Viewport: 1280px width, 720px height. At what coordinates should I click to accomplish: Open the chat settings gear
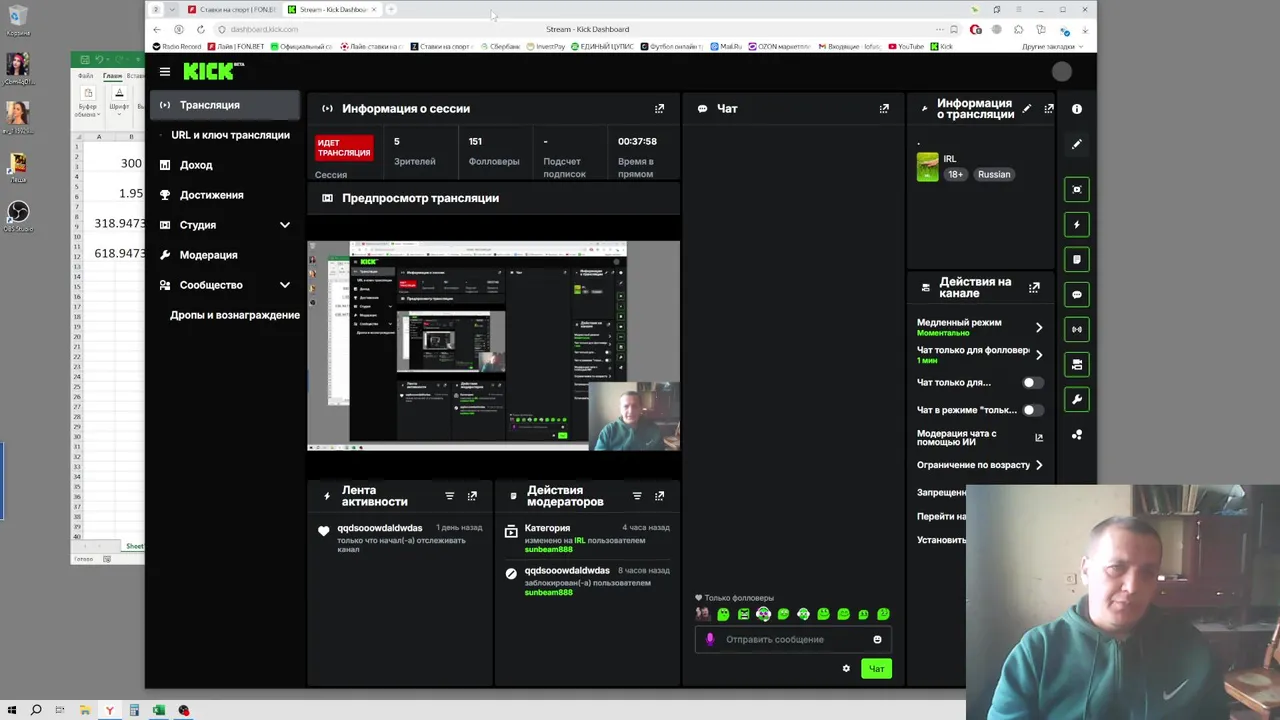click(x=846, y=668)
